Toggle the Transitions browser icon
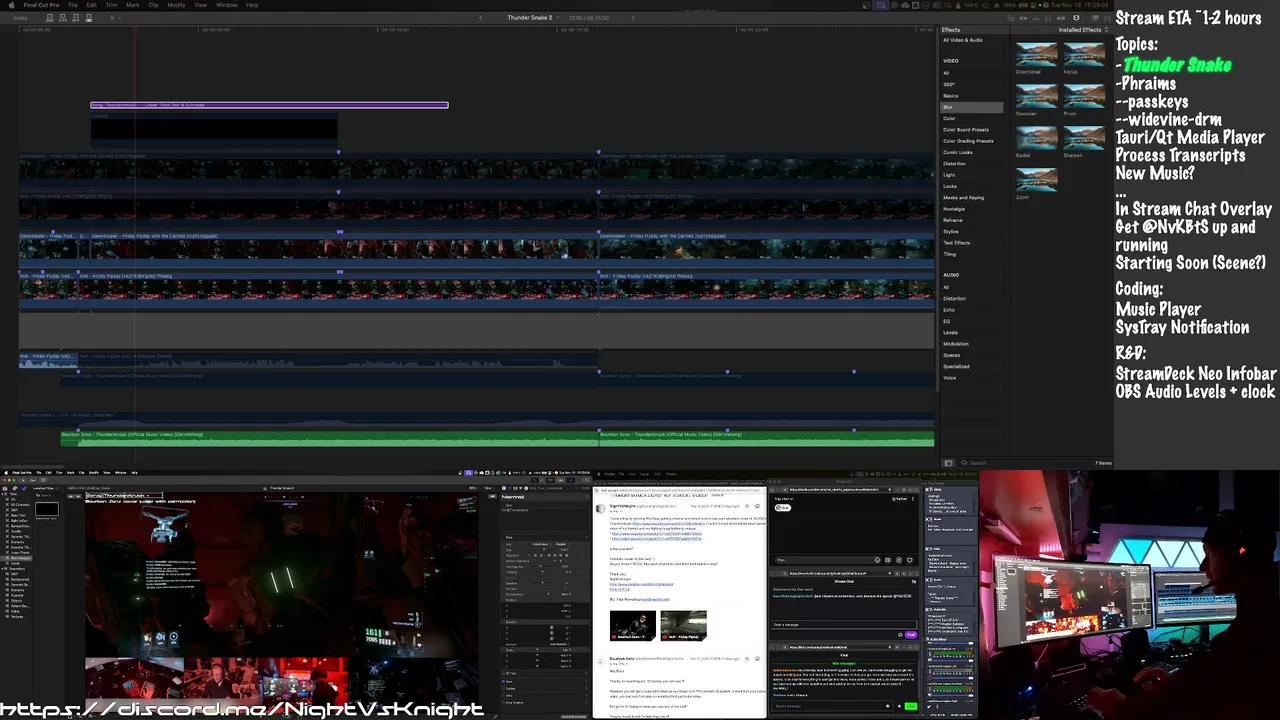 1107,18
